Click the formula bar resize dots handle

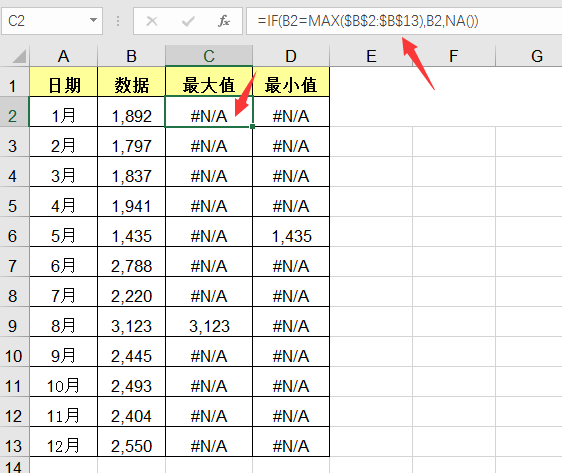point(118,21)
